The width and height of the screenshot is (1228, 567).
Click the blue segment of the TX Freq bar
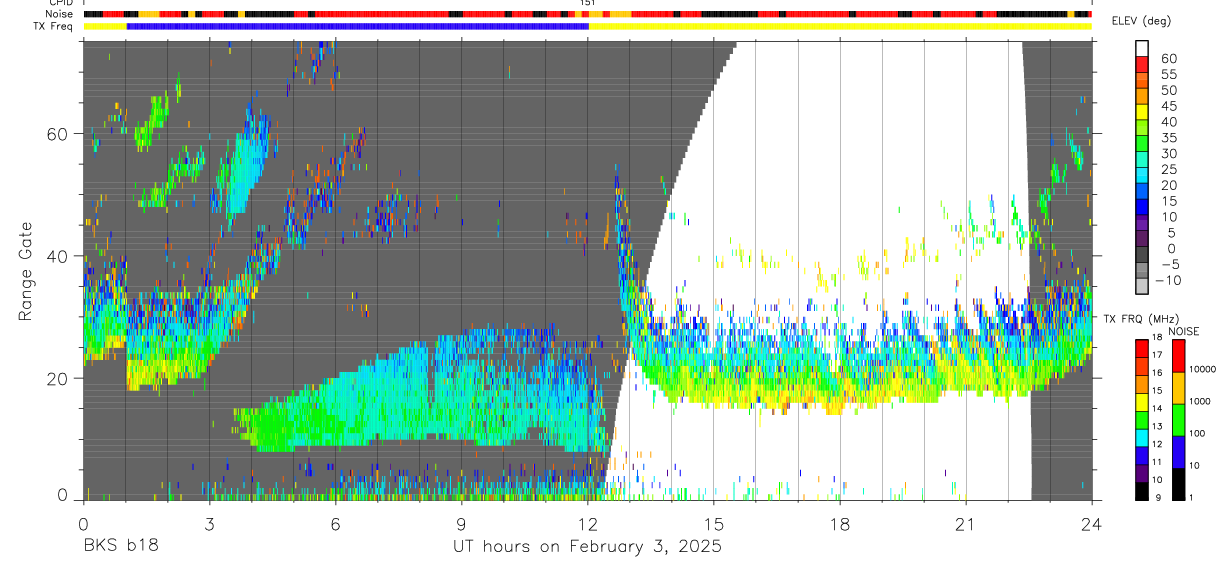tap(357, 26)
